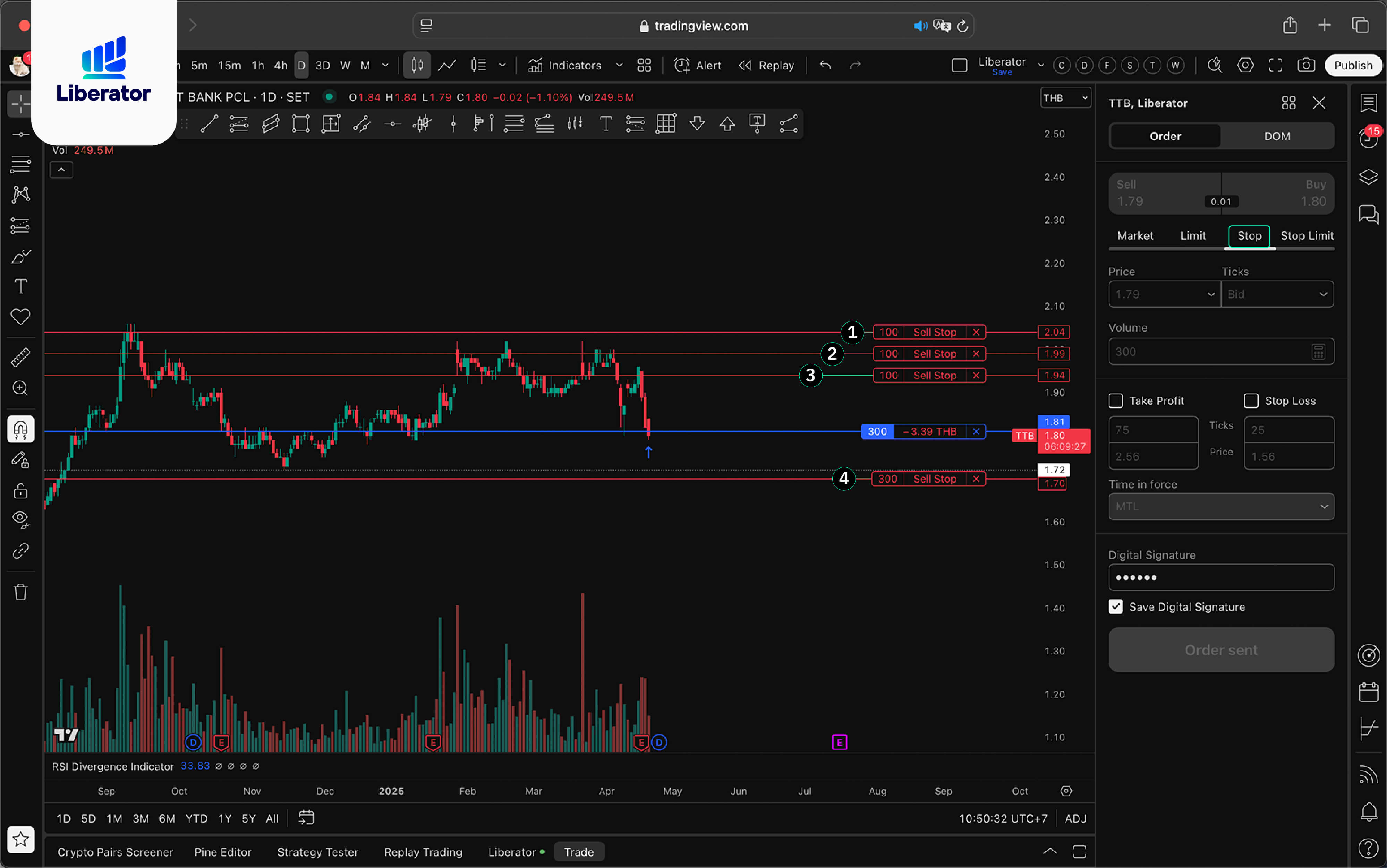Screen dimensions: 1387x868
Task: Click the Sell 1.79 button
Action: [x=1165, y=193]
